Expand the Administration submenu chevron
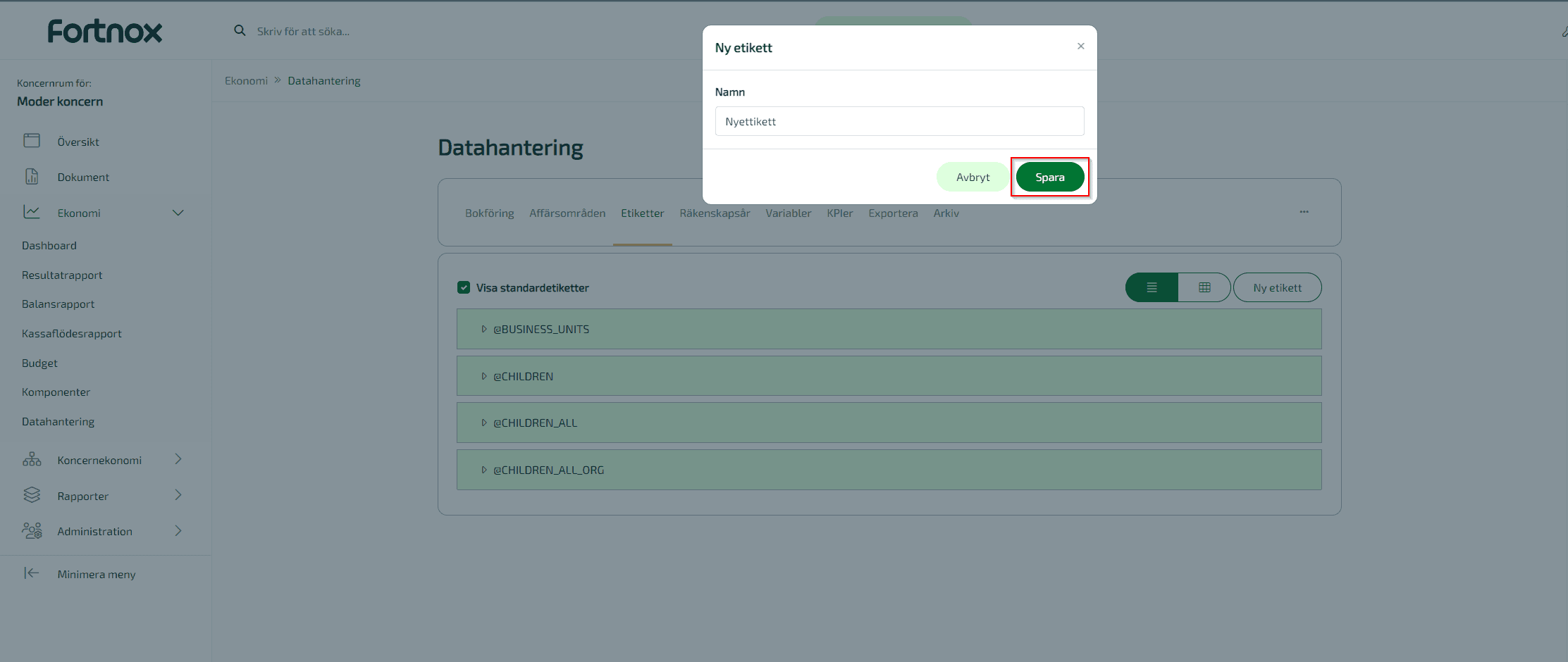 click(x=178, y=531)
